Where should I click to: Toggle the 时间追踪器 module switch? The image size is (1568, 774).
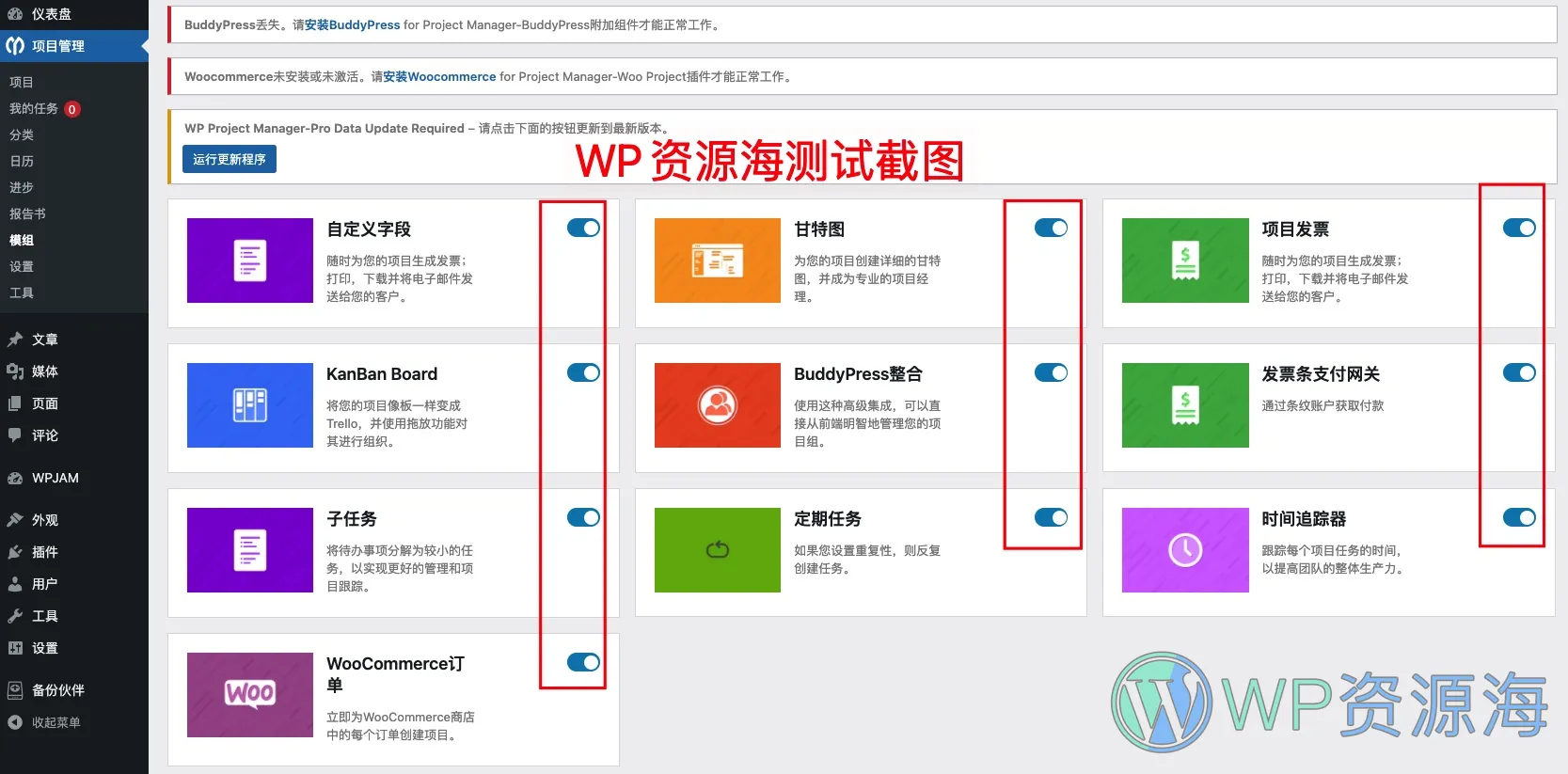pyautogui.click(x=1519, y=517)
